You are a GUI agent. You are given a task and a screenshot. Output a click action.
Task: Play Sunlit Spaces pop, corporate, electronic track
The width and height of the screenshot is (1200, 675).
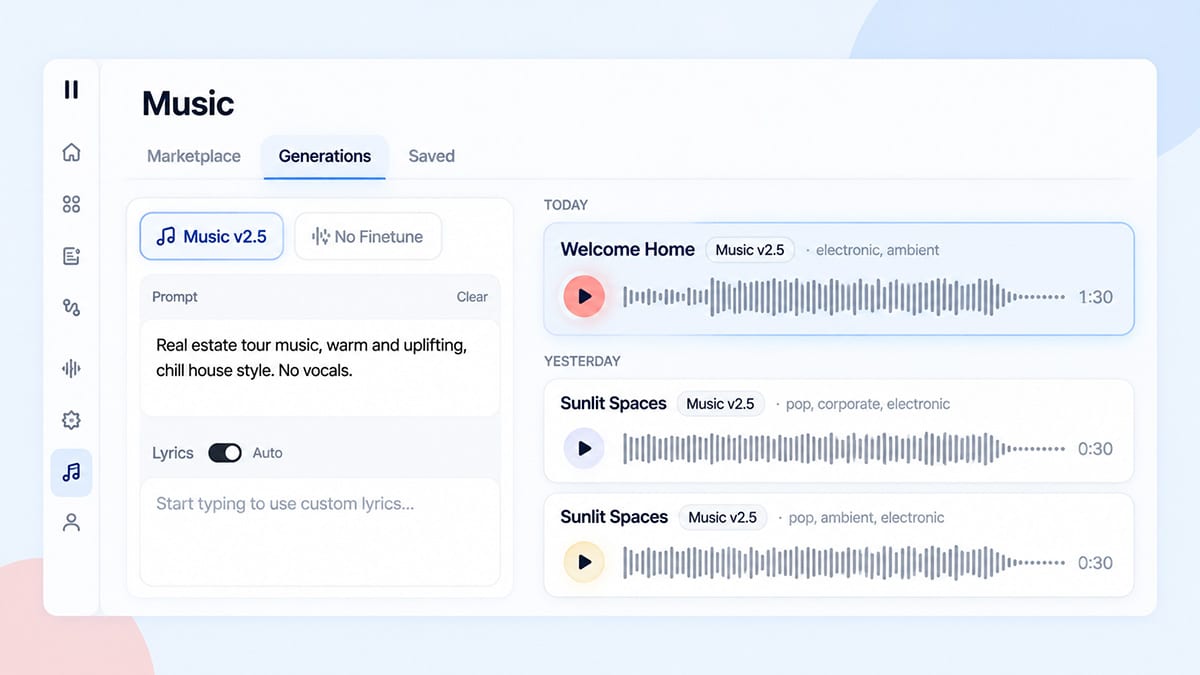tap(584, 448)
